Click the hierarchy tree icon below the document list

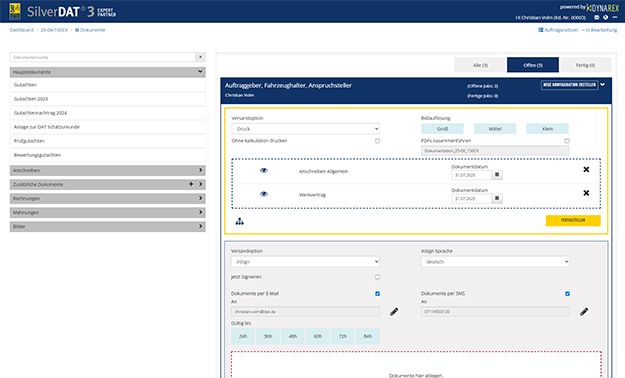pos(239,221)
